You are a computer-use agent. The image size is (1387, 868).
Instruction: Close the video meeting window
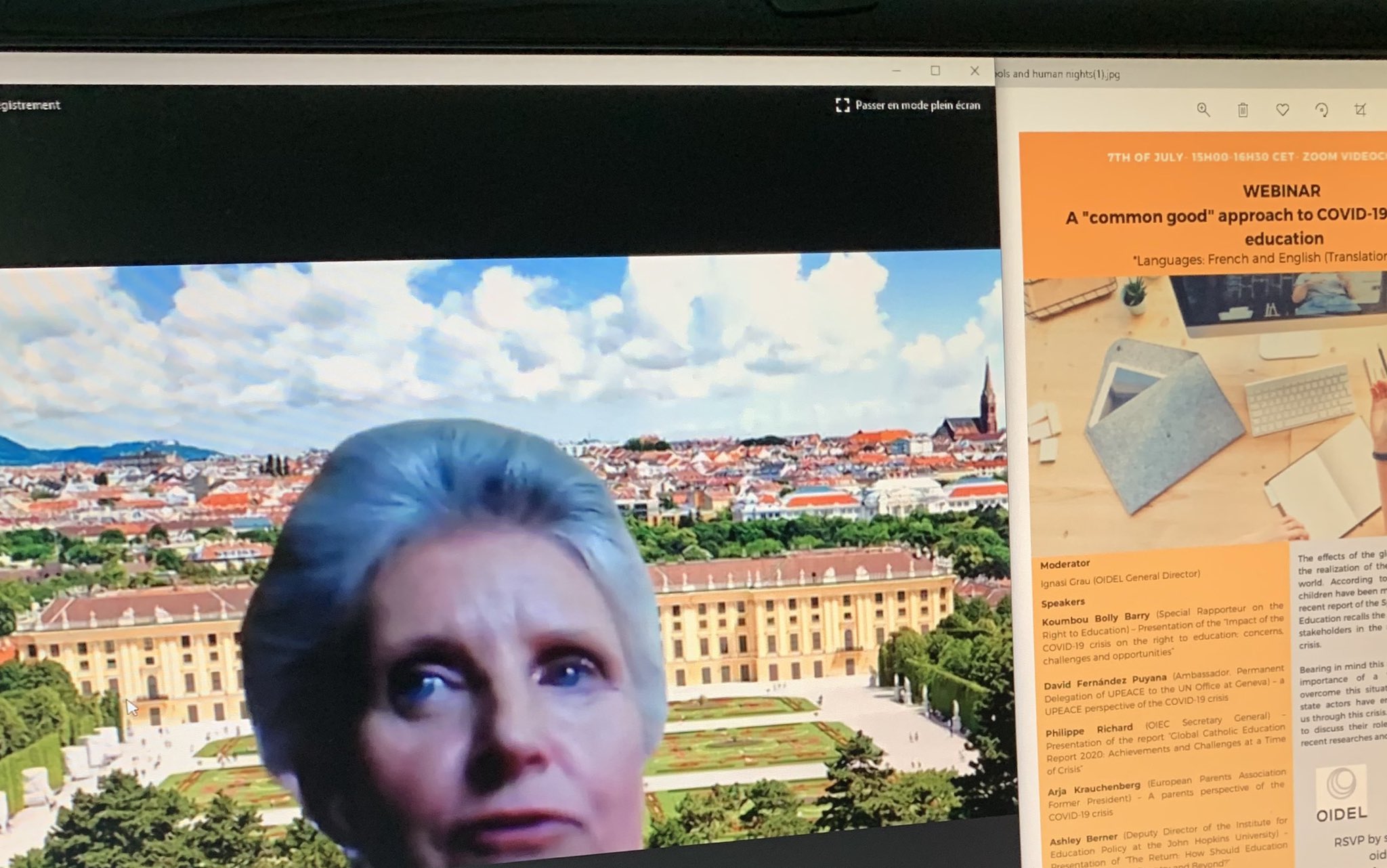tap(975, 70)
